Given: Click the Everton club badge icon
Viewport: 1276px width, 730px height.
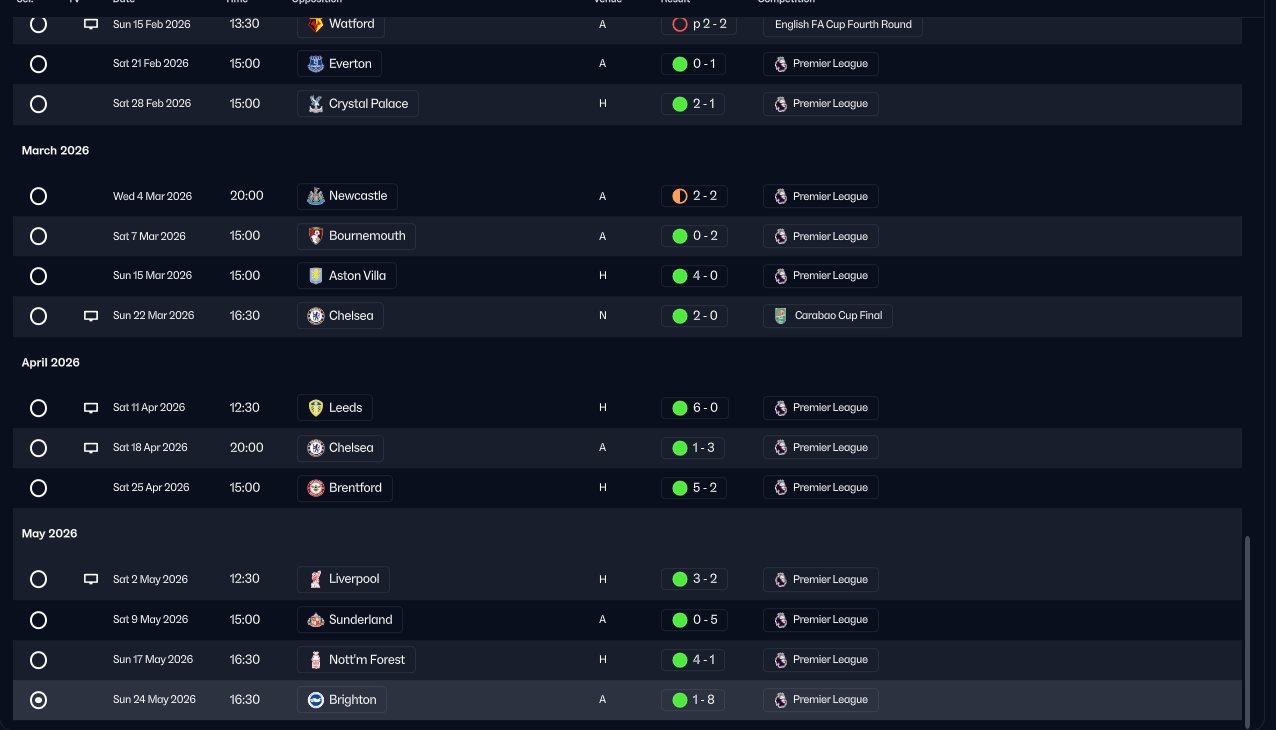Looking at the screenshot, I should pyautogui.click(x=315, y=64).
